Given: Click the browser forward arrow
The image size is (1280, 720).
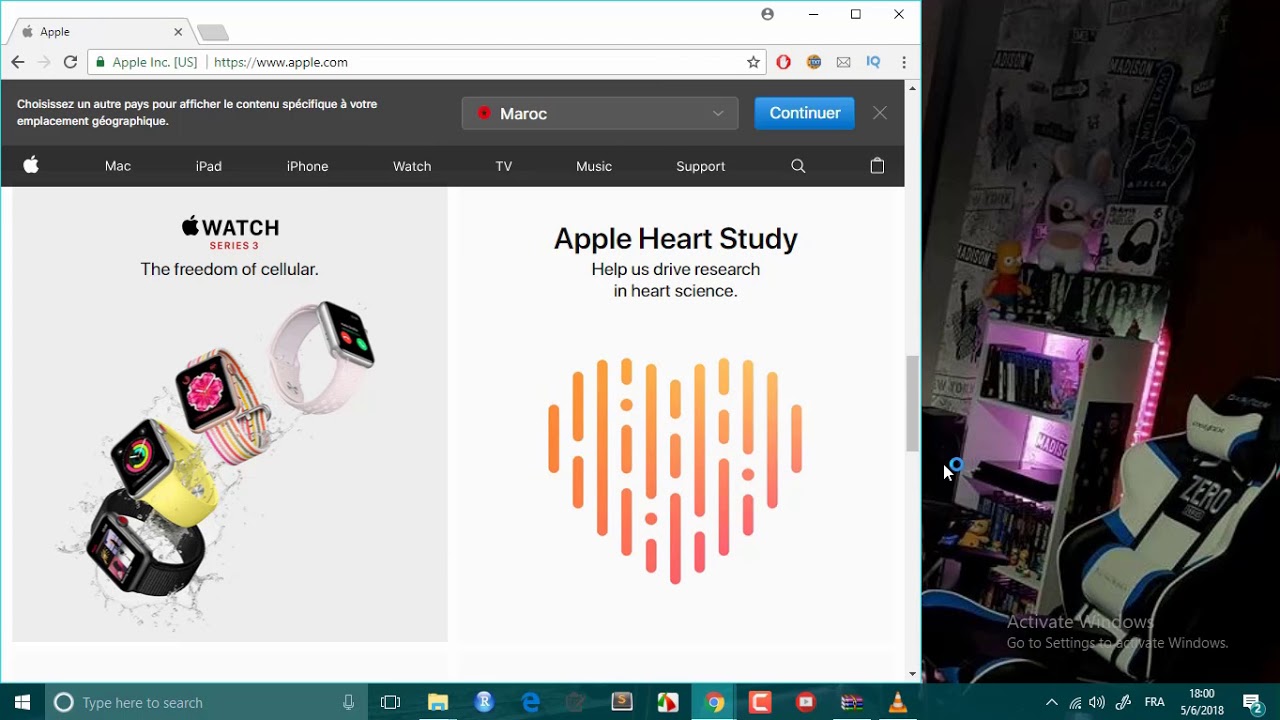Looking at the screenshot, I should (x=43, y=62).
